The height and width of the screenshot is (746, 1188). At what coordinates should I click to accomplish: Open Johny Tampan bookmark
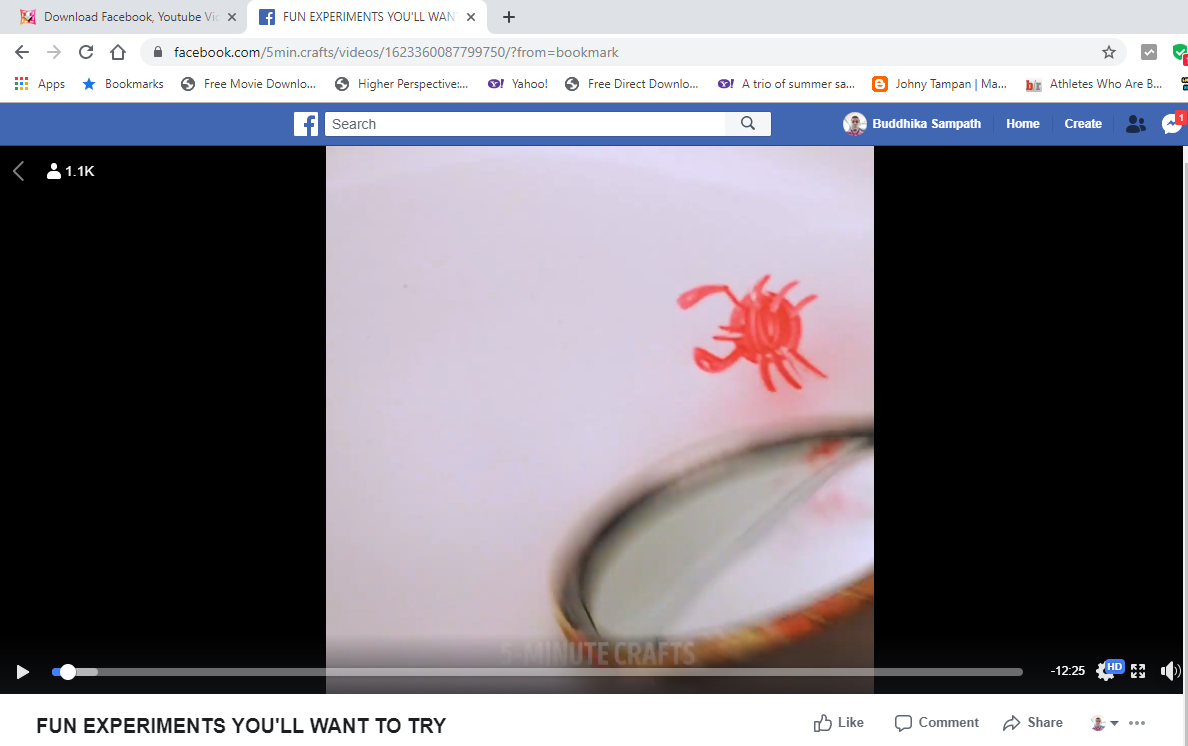(939, 84)
